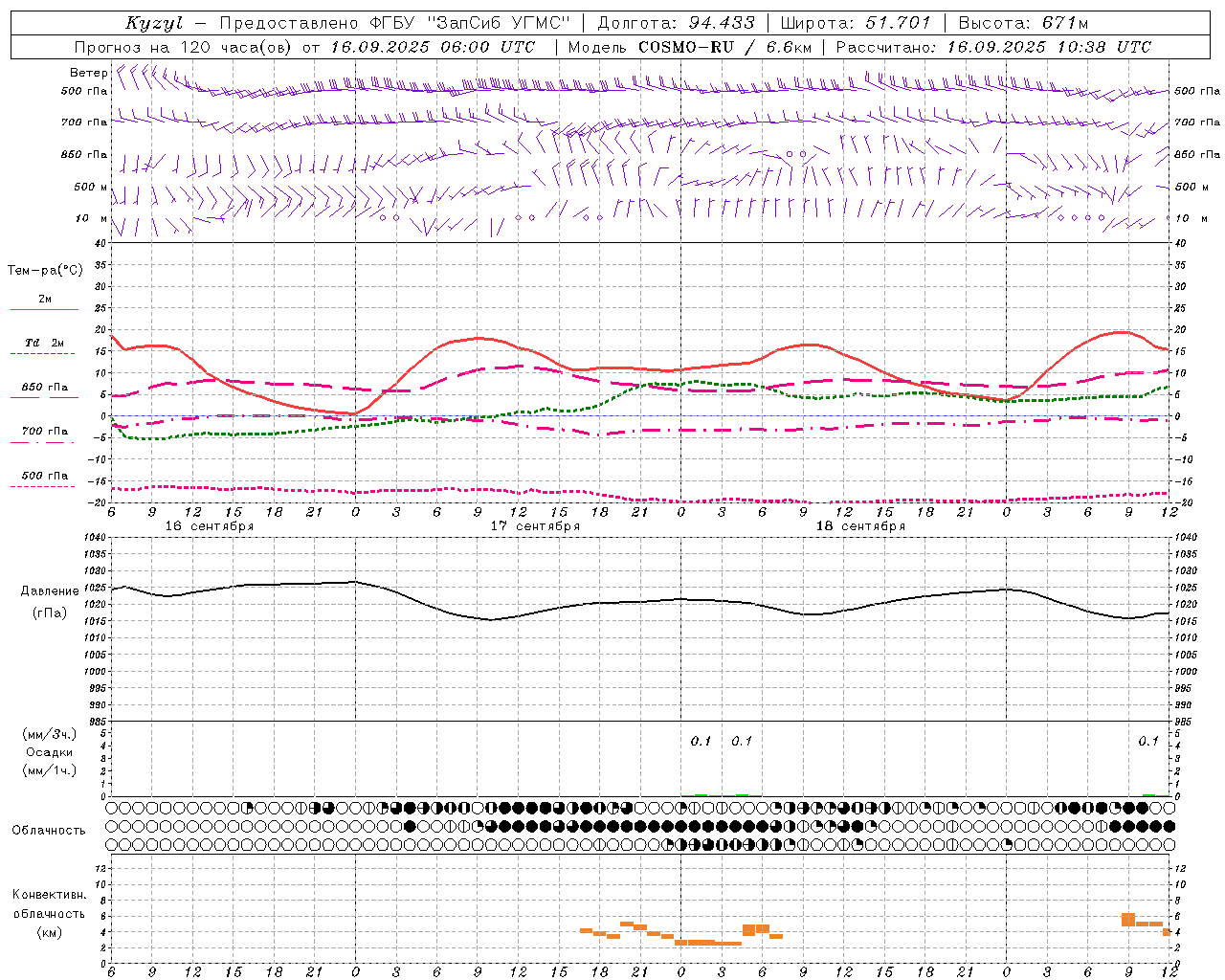Screen dimensions: 1225x980
Task: Click the "(мм/1ч.)" precipitation unit label
Action: 50,770
